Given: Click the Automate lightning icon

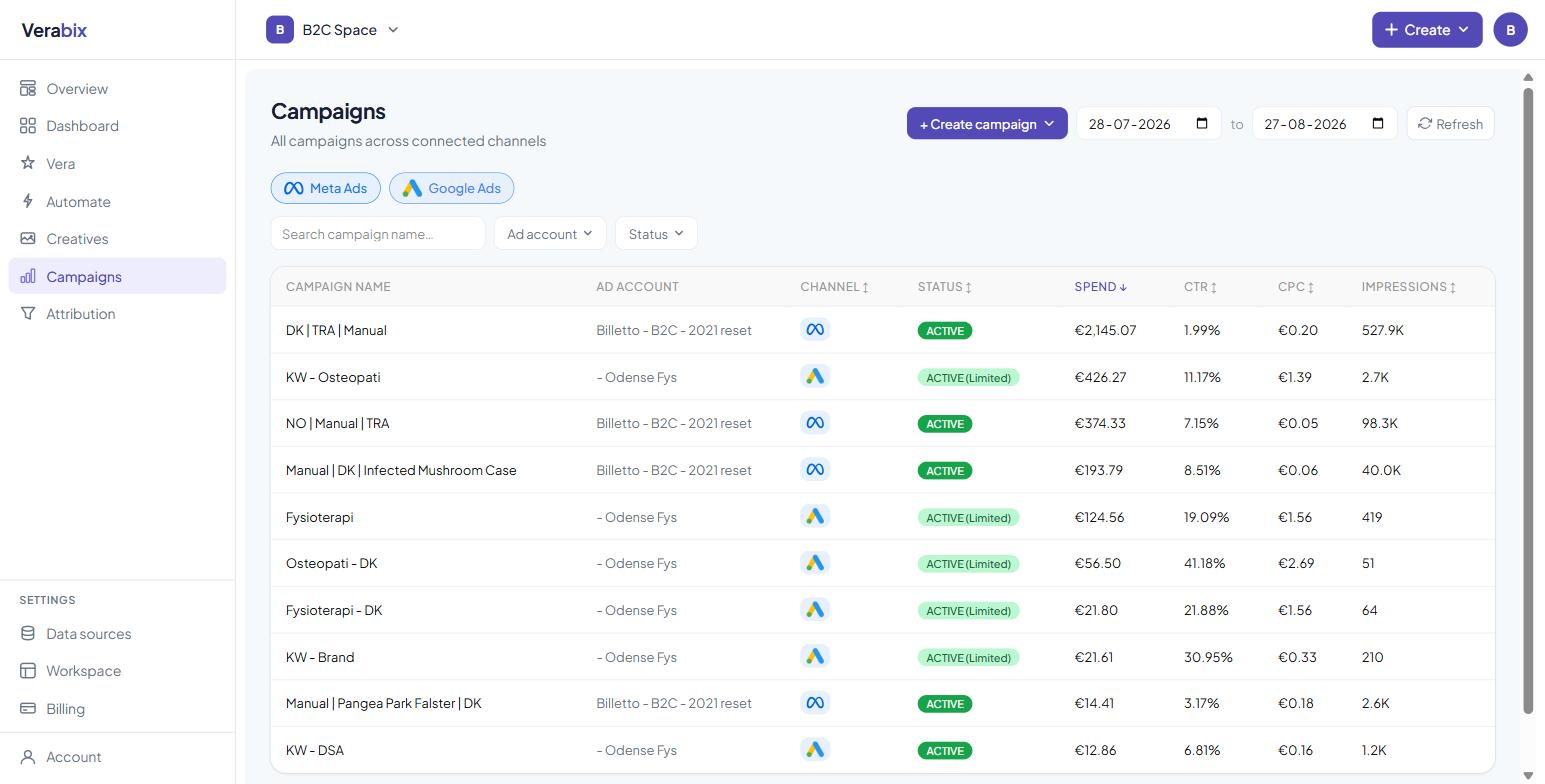Looking at the screenshot, I should click(28, 201).
